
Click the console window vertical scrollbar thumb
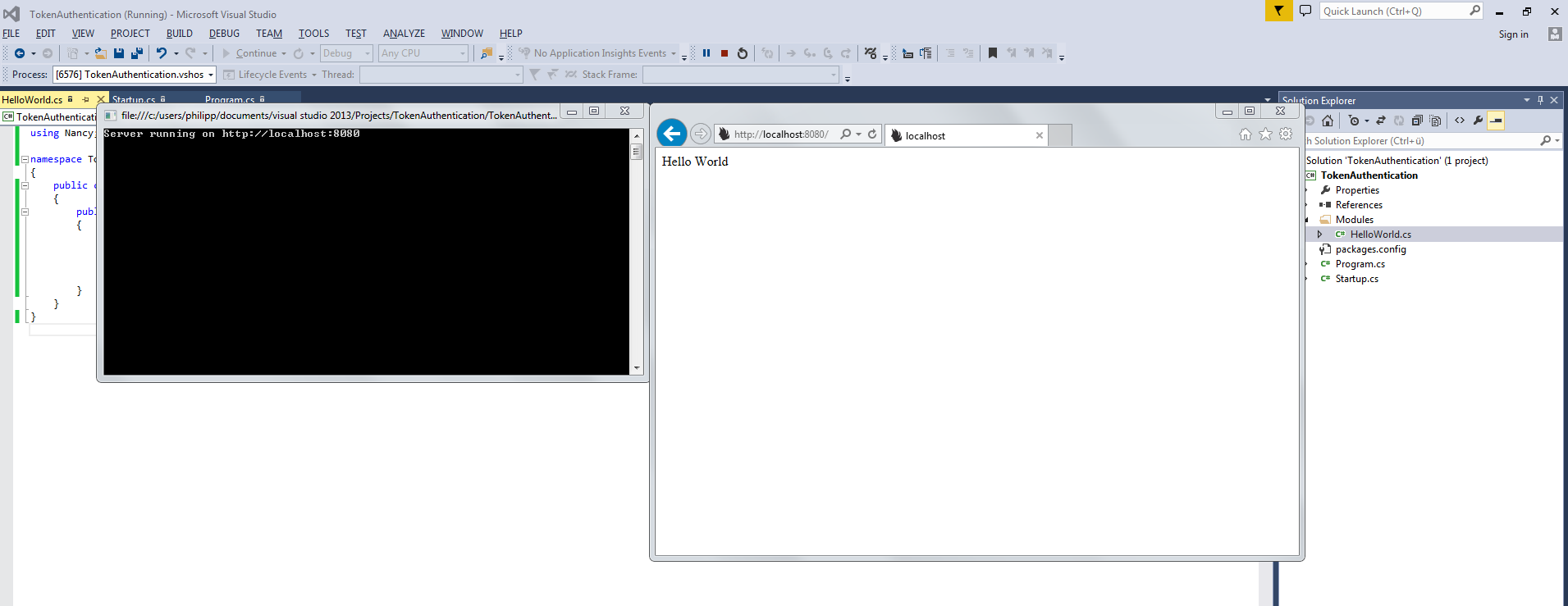click(637, 152)
